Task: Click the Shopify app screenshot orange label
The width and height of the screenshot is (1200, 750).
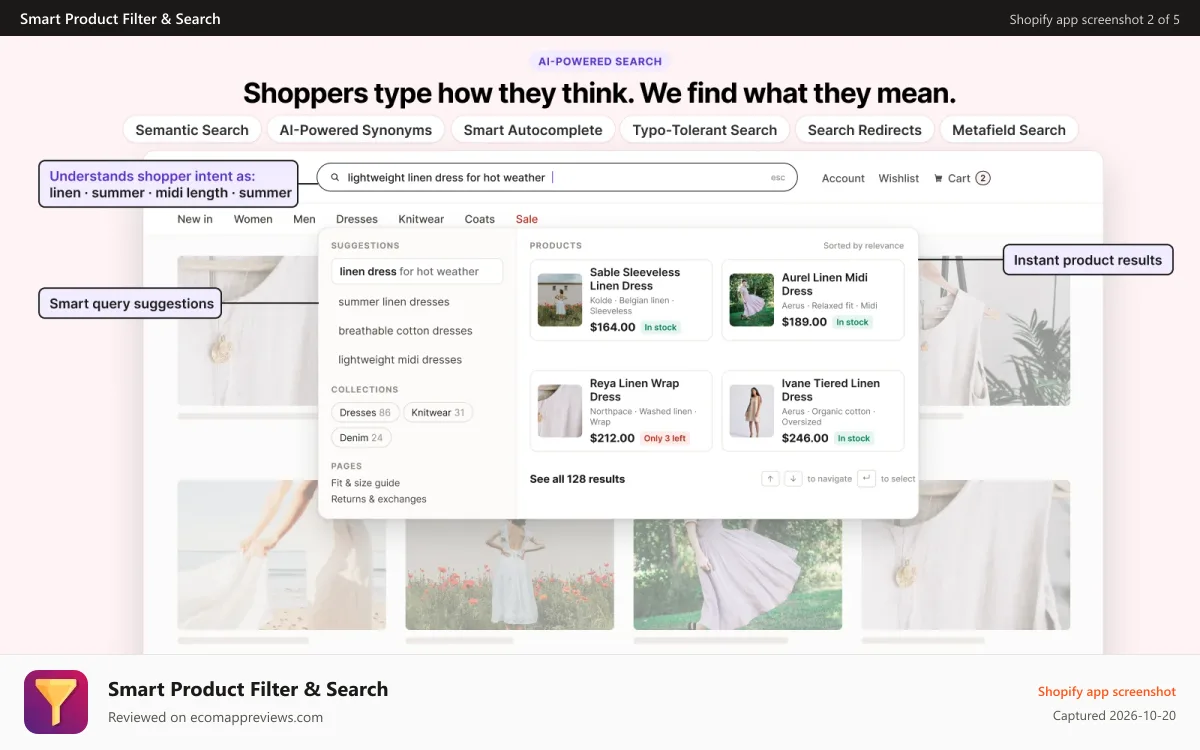Action: coord(1107,691)
